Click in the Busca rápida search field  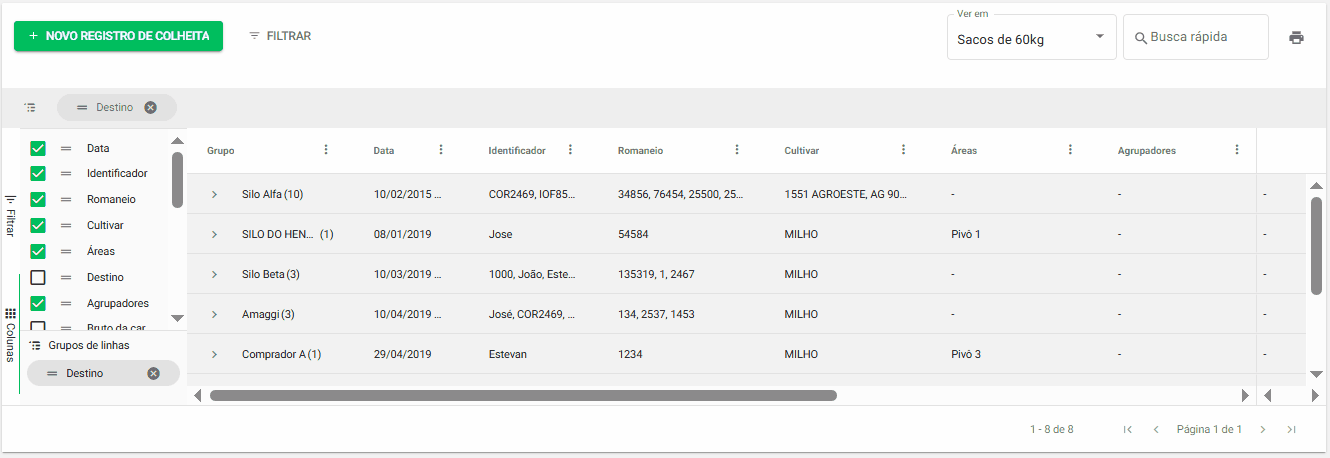[1200, 37]
